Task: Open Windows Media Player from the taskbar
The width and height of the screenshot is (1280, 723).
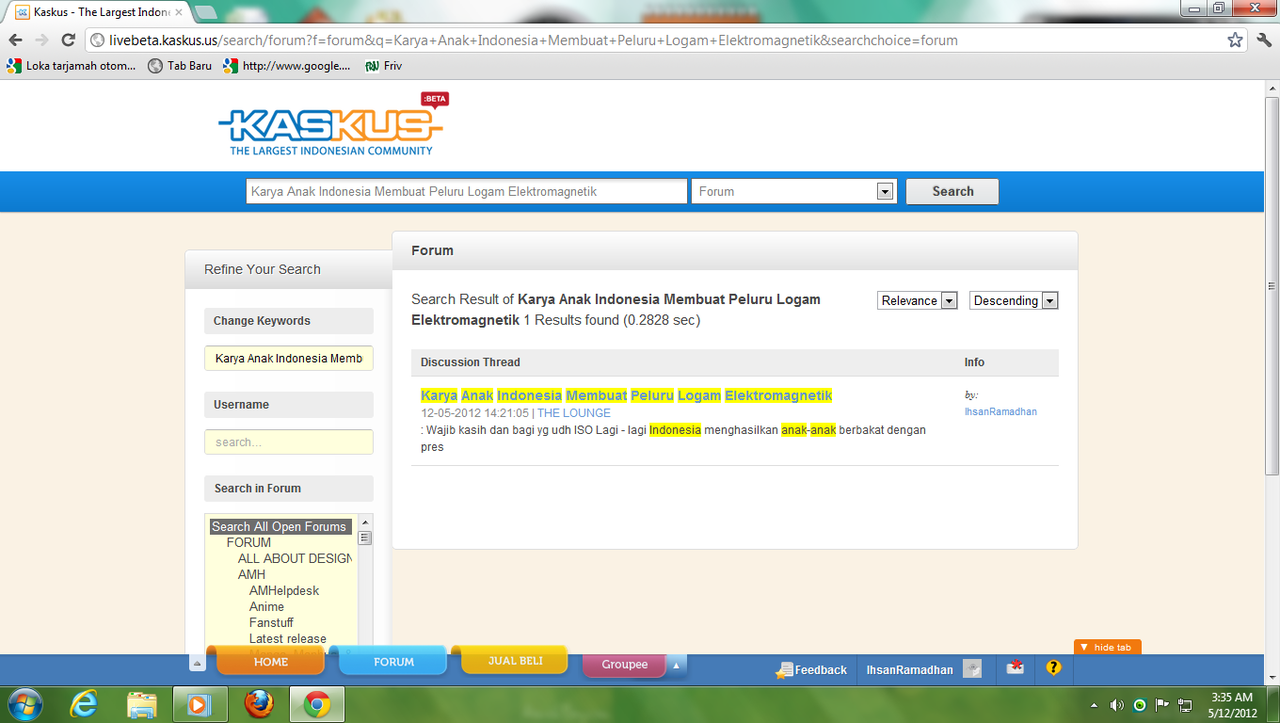Action: click(200, 705)
